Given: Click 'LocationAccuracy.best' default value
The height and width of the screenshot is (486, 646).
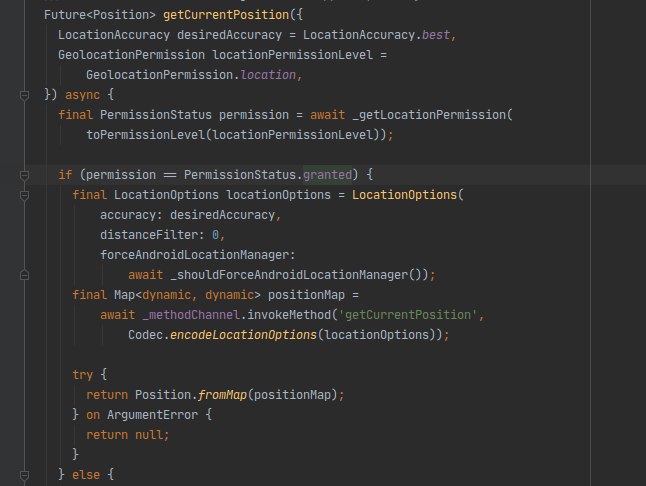Looking at the screenshot, I should 376,35.
